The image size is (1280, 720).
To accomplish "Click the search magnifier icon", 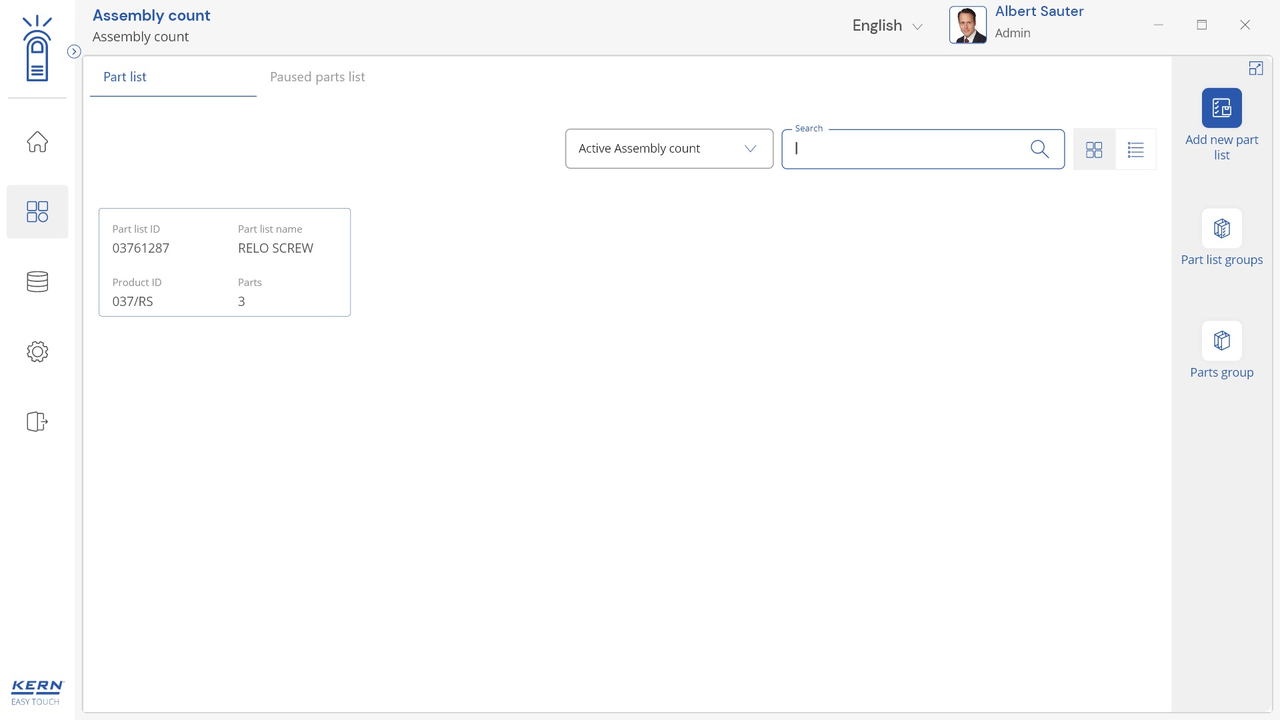I will pyautogui.click(x=1039, y=149).
